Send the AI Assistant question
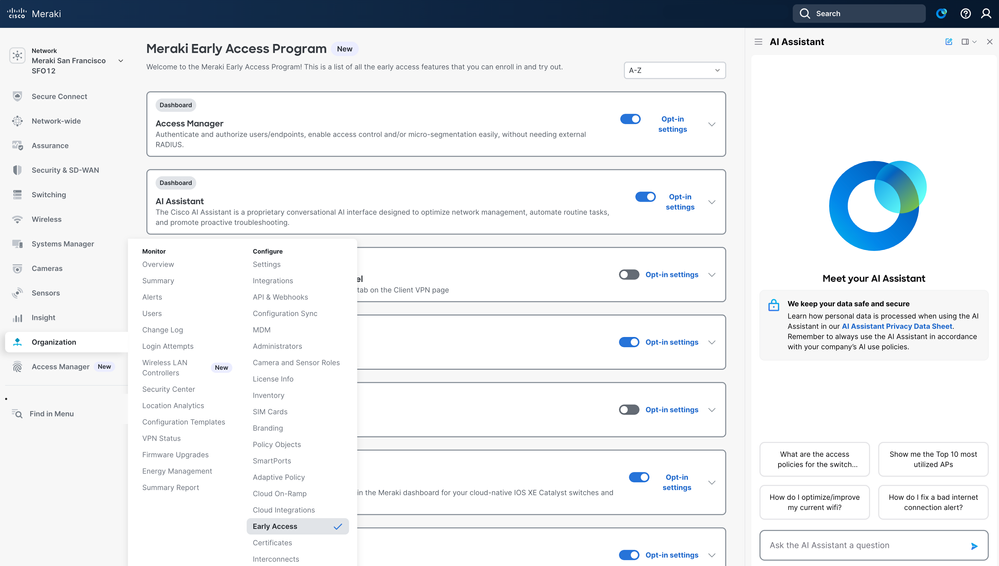Viewport: 999px width, 566px height. pos(974,546)
